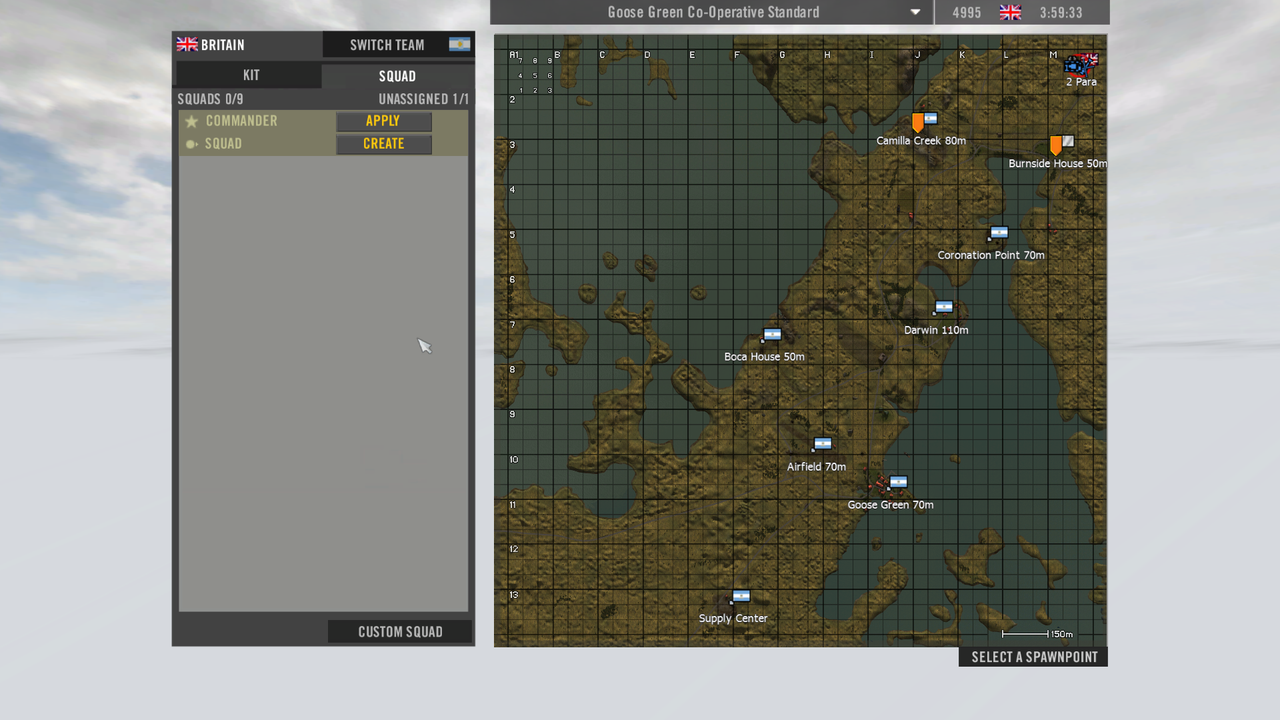The height and width of the screenshot is (720, 1280).
Task: Click the Darwin 110m label
Action: pyautogui.click(x=936, y=330)
